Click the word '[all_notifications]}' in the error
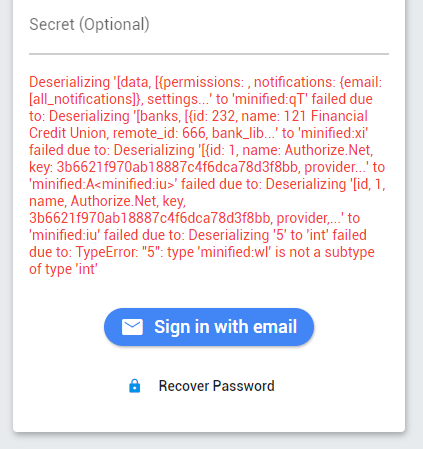 tap(86, 99)
